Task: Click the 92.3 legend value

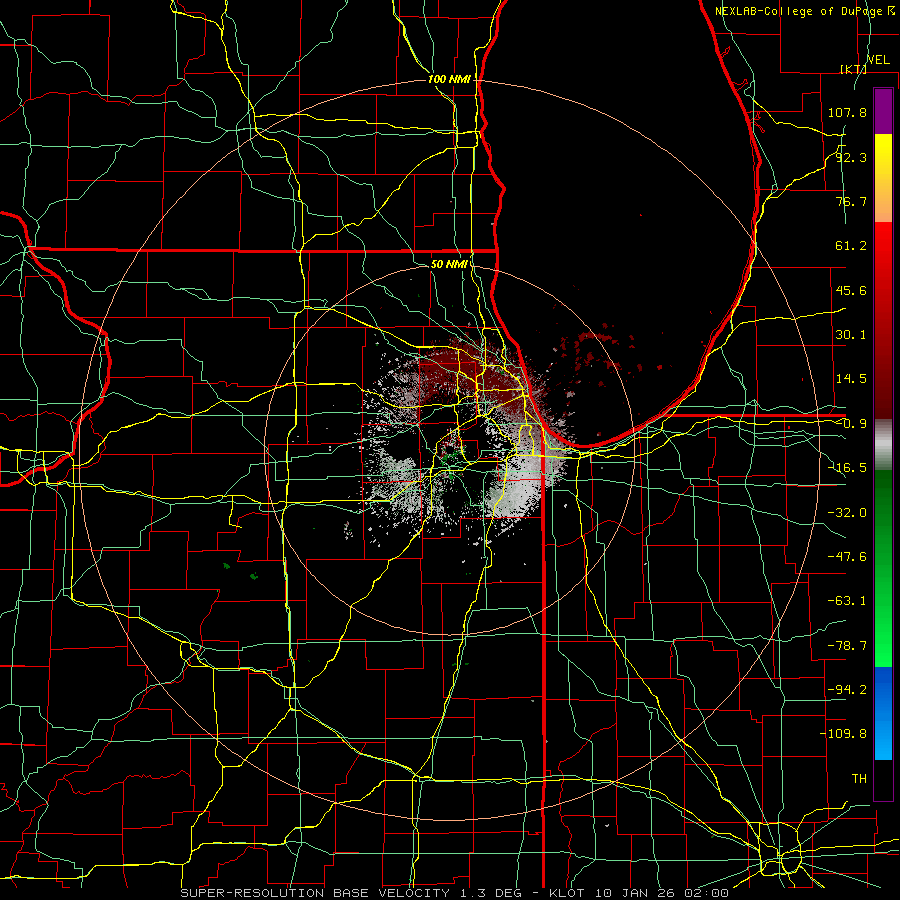Action: coord(851,157)
